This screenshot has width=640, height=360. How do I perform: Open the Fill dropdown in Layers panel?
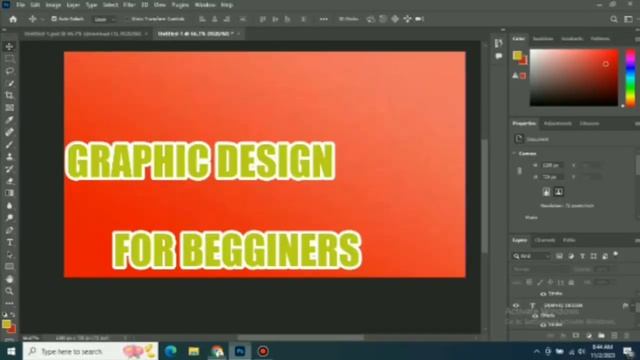(x=605, y=282)
